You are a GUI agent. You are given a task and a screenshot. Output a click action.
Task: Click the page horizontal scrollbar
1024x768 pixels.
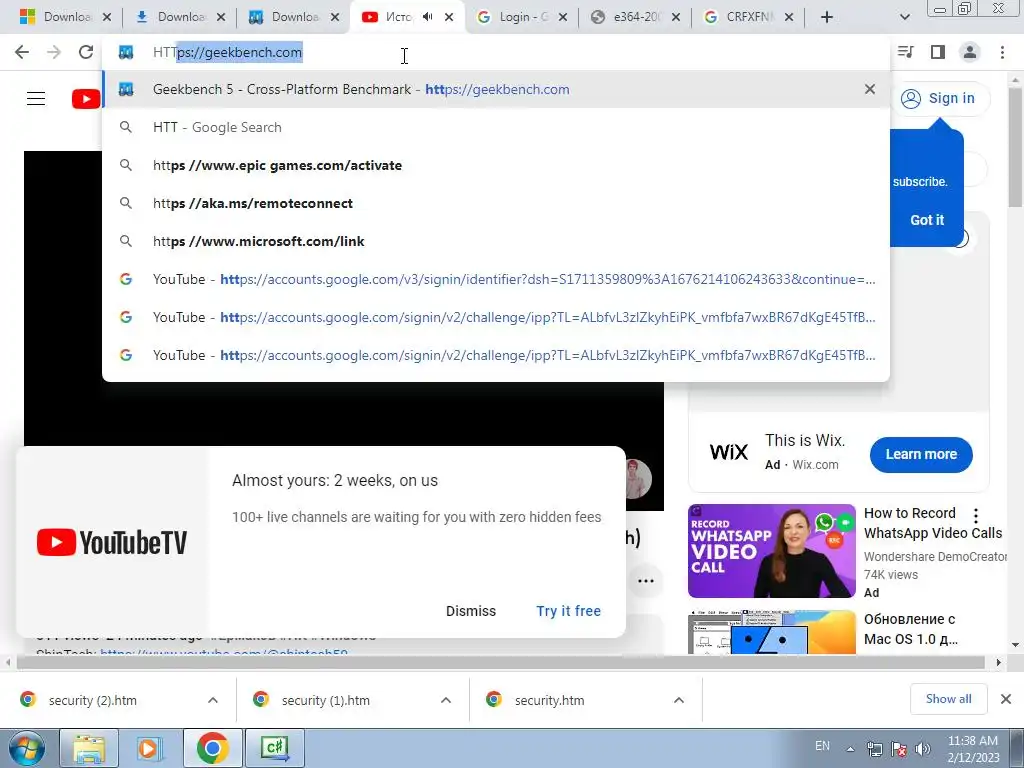pyautogui.click(x=500, y=662)
